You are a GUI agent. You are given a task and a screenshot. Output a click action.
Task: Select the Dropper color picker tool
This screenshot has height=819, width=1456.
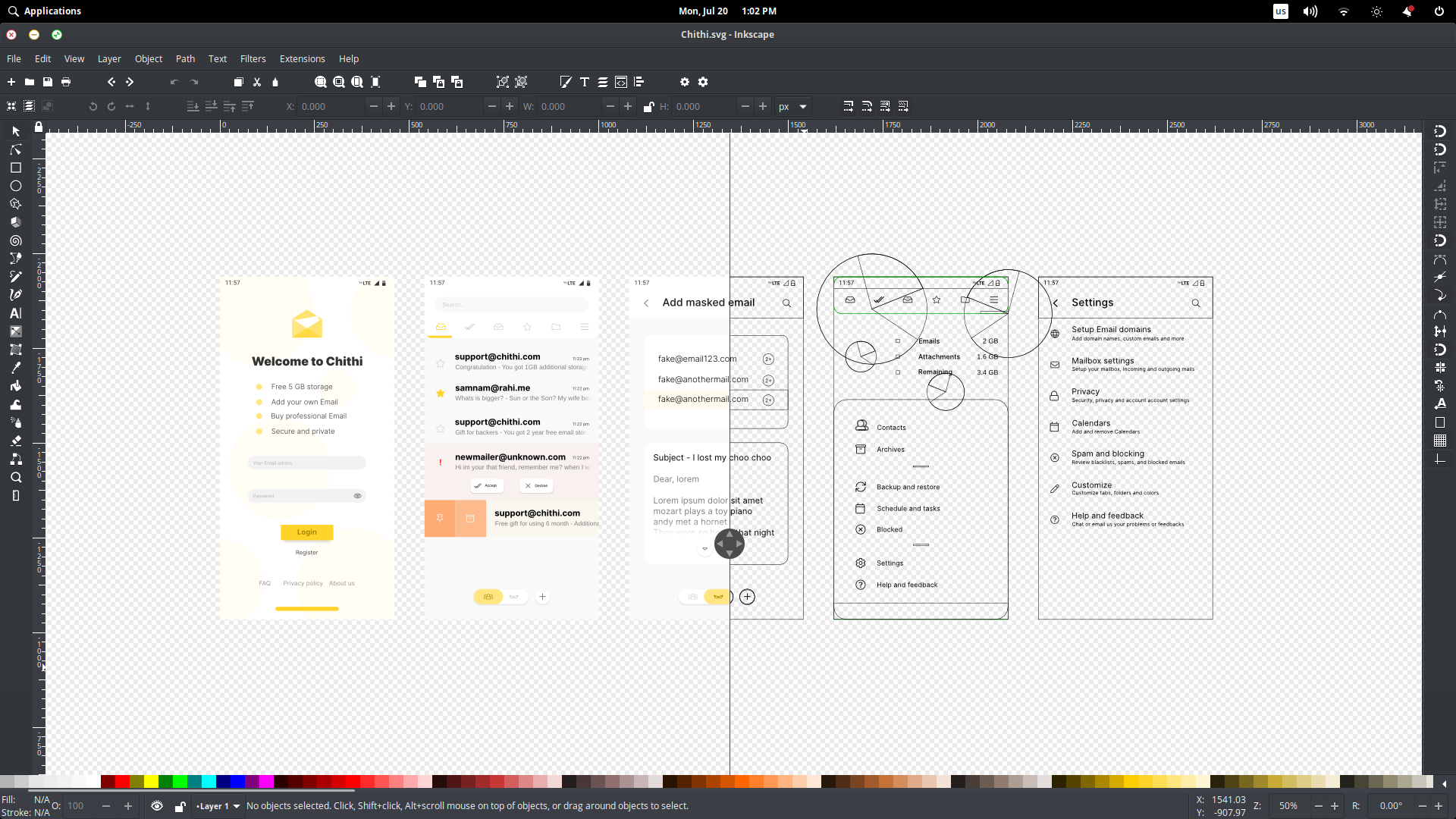point(15,368)
